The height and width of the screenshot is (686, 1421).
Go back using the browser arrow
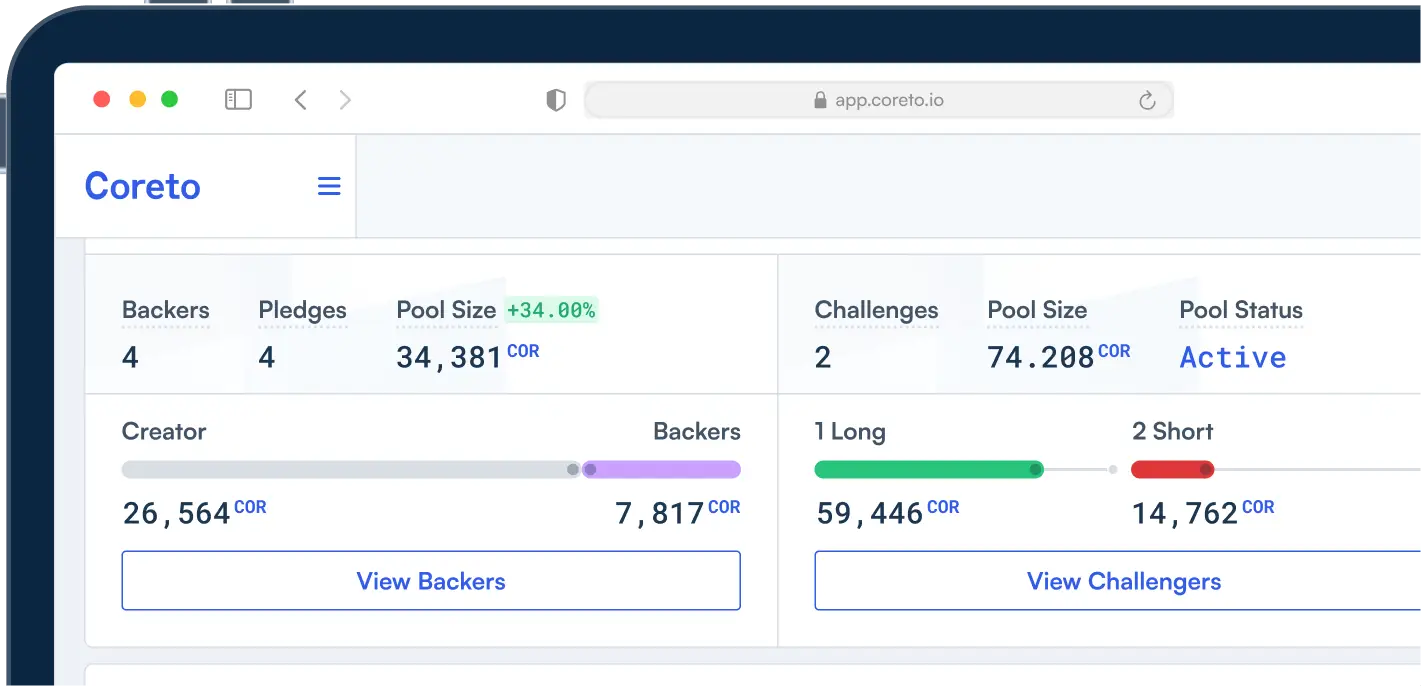[x=300, y=99]
